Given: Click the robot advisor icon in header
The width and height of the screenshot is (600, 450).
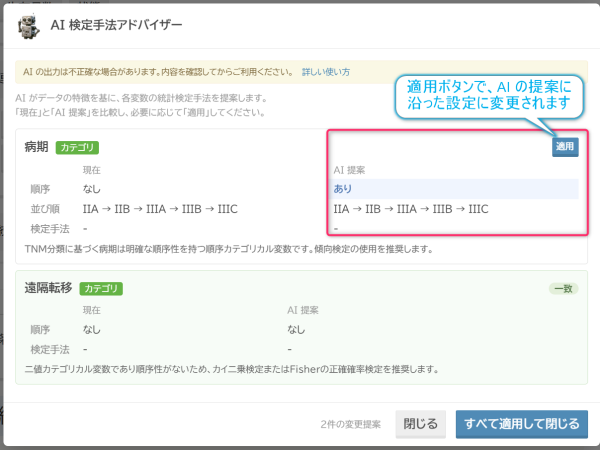Looking at the screenshot, I should 28,27.
